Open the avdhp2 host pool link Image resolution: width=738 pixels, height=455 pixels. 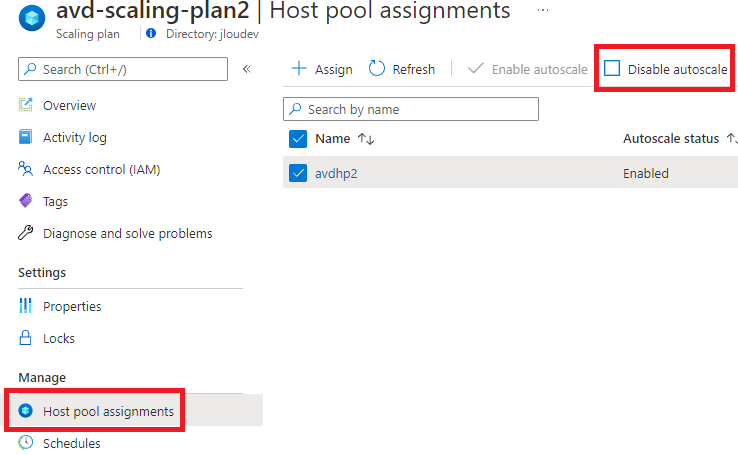point(336,174)
